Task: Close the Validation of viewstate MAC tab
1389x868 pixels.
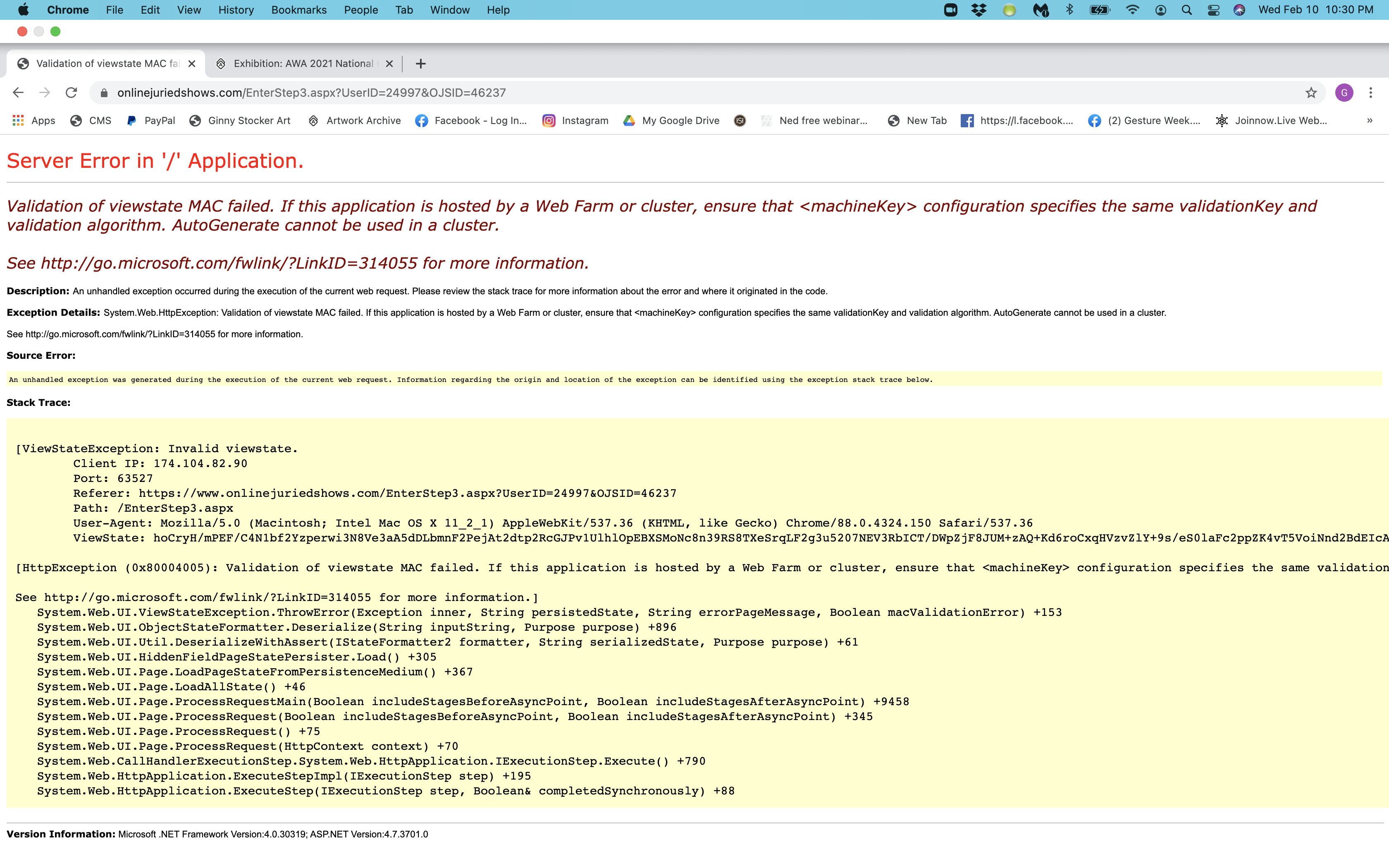Action: [192, 64]
